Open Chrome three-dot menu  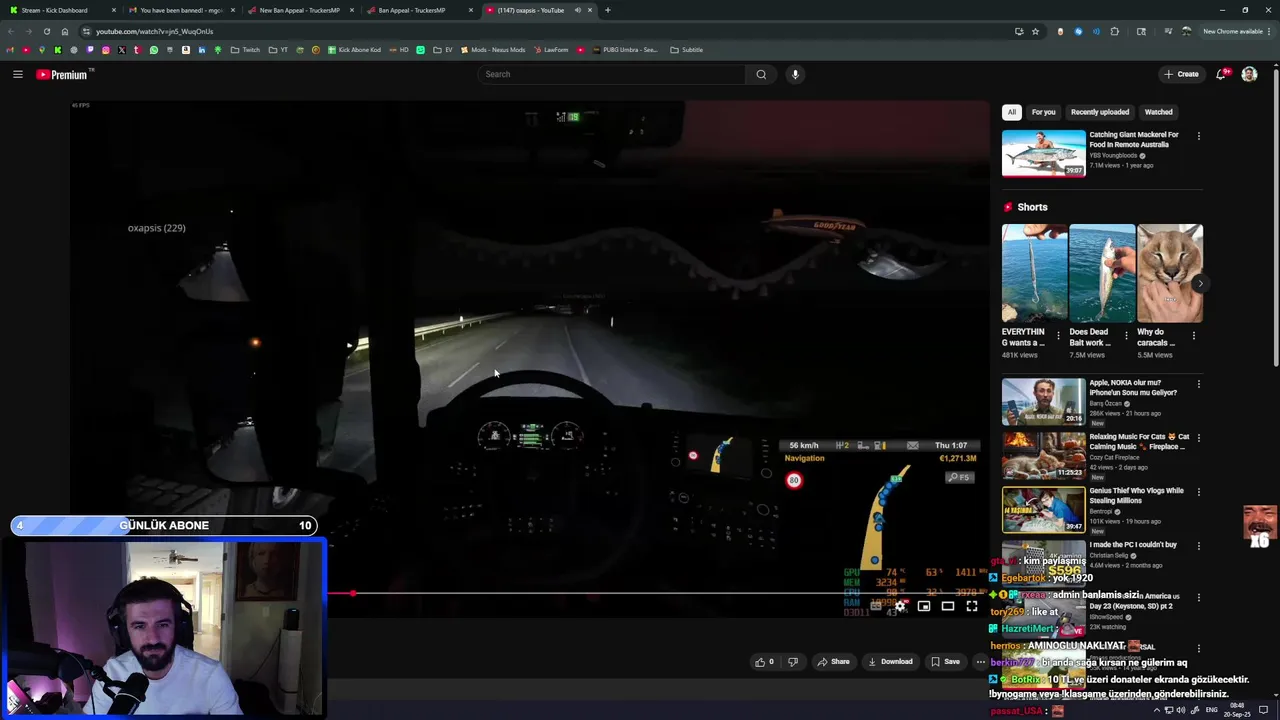tap(1269, 31)
